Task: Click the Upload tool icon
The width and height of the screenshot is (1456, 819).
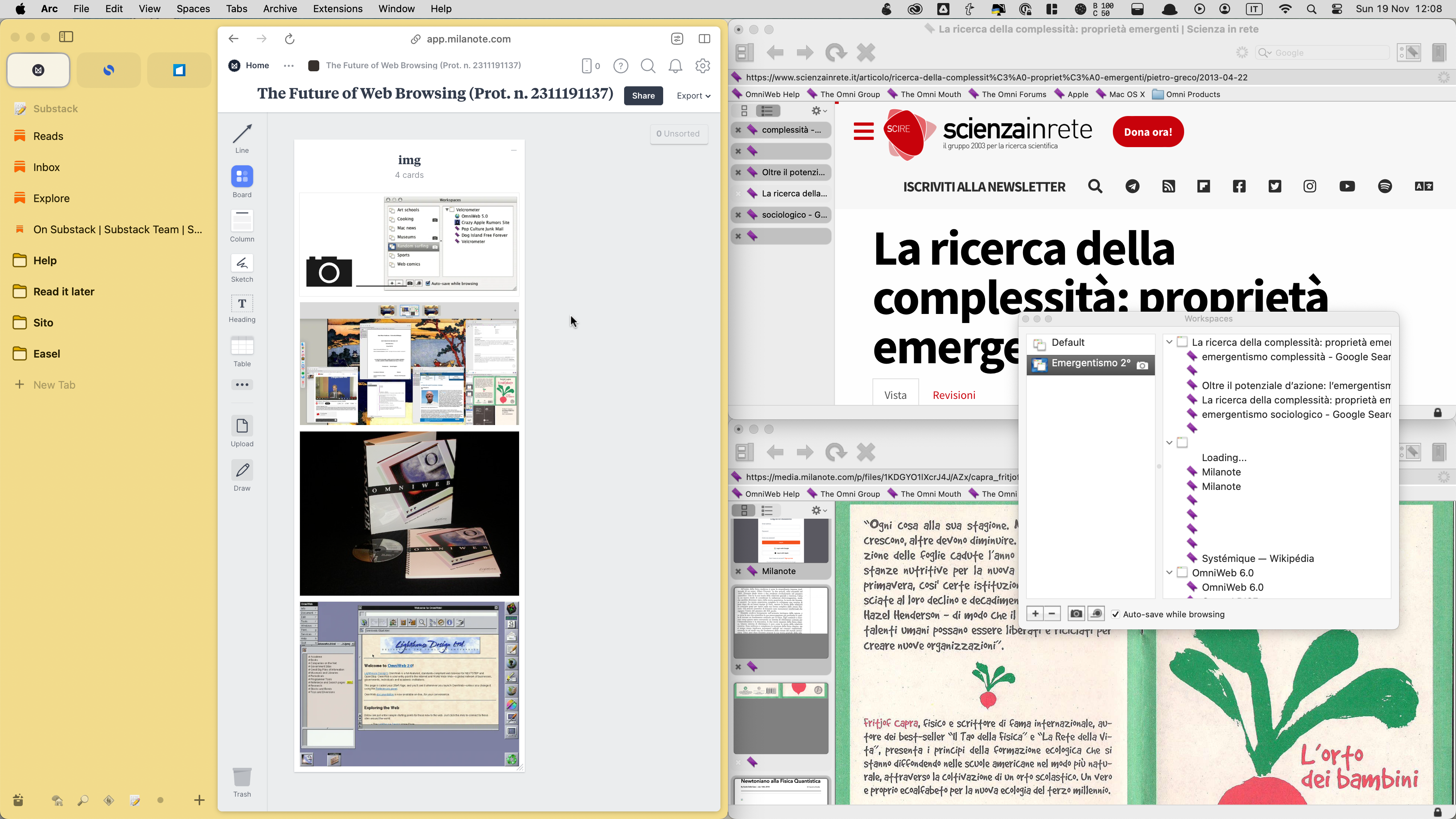Action: (242, 426)
